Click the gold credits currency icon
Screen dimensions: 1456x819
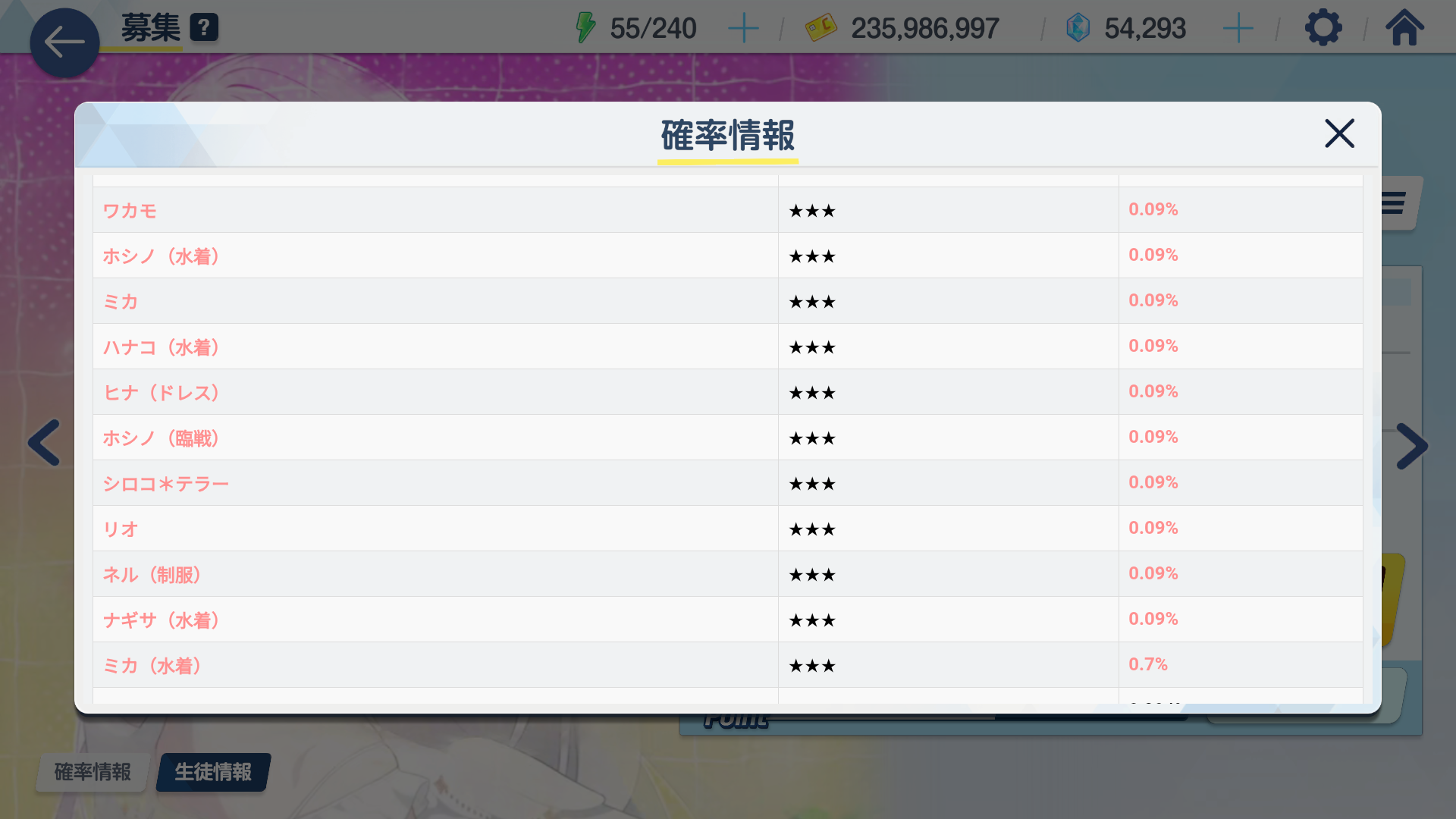821,29
